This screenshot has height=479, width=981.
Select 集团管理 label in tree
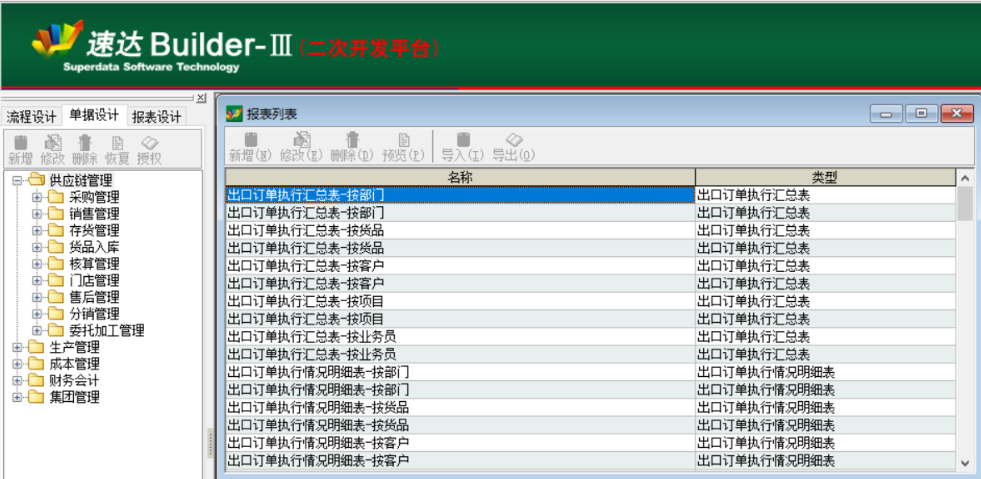coord(74,396)
